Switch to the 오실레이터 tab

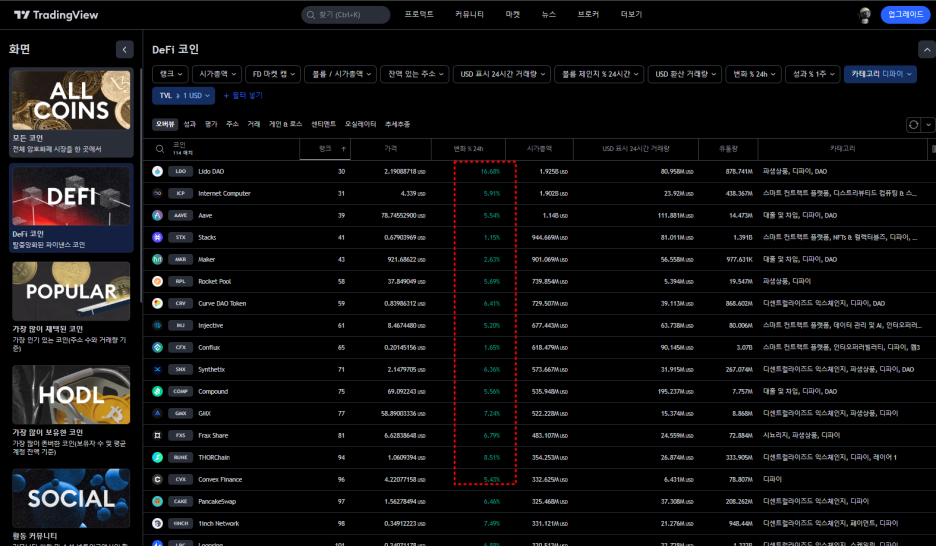(361, 124)
